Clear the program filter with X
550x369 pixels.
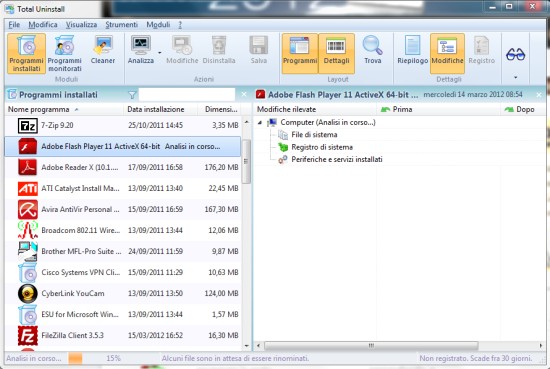point(244,94)
